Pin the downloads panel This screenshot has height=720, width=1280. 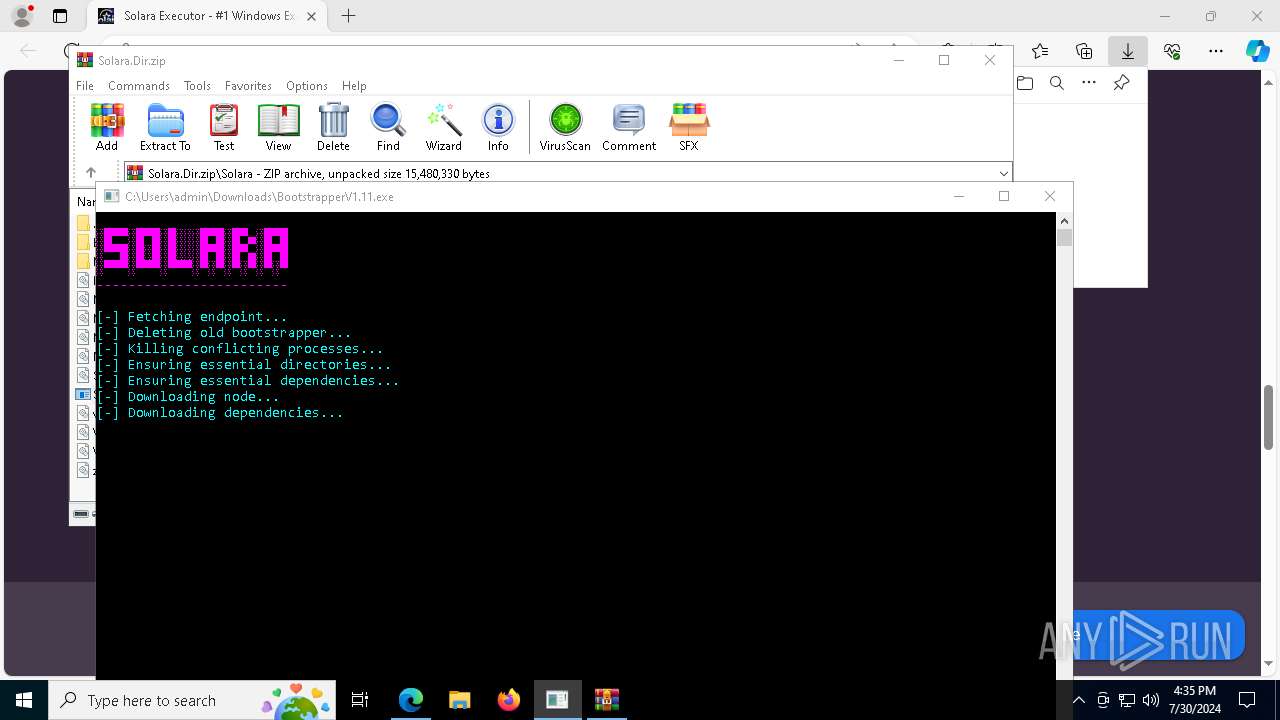pos(1121,83)
